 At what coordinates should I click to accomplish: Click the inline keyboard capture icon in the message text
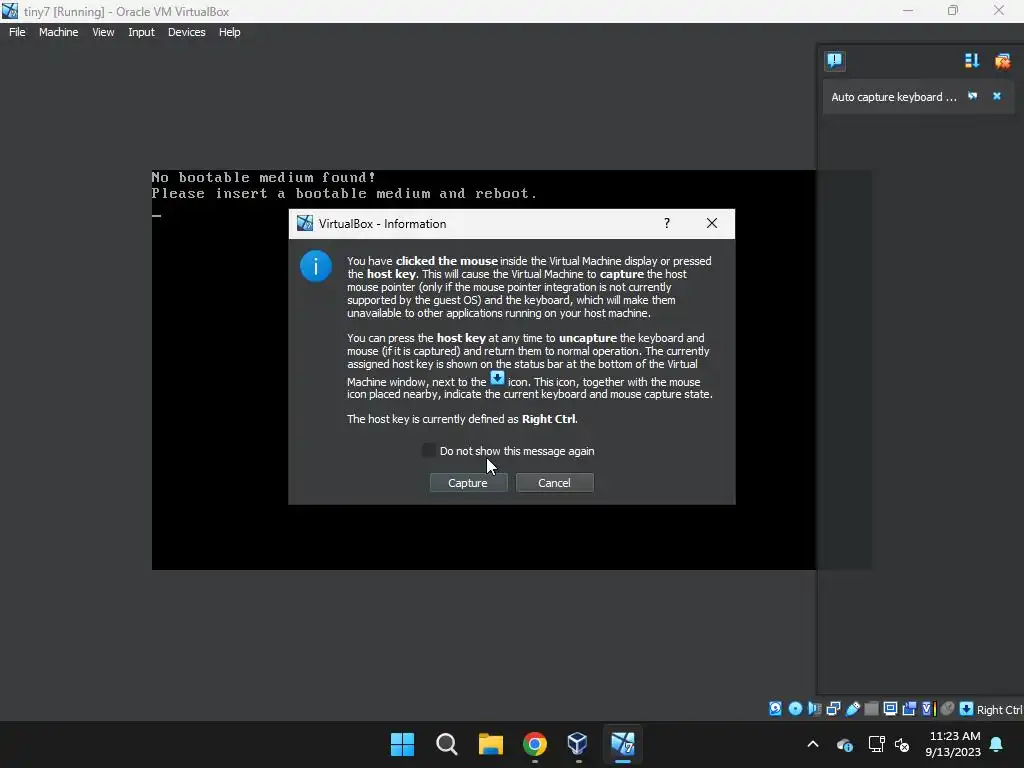pyautogui.click(x=497, y=377)
